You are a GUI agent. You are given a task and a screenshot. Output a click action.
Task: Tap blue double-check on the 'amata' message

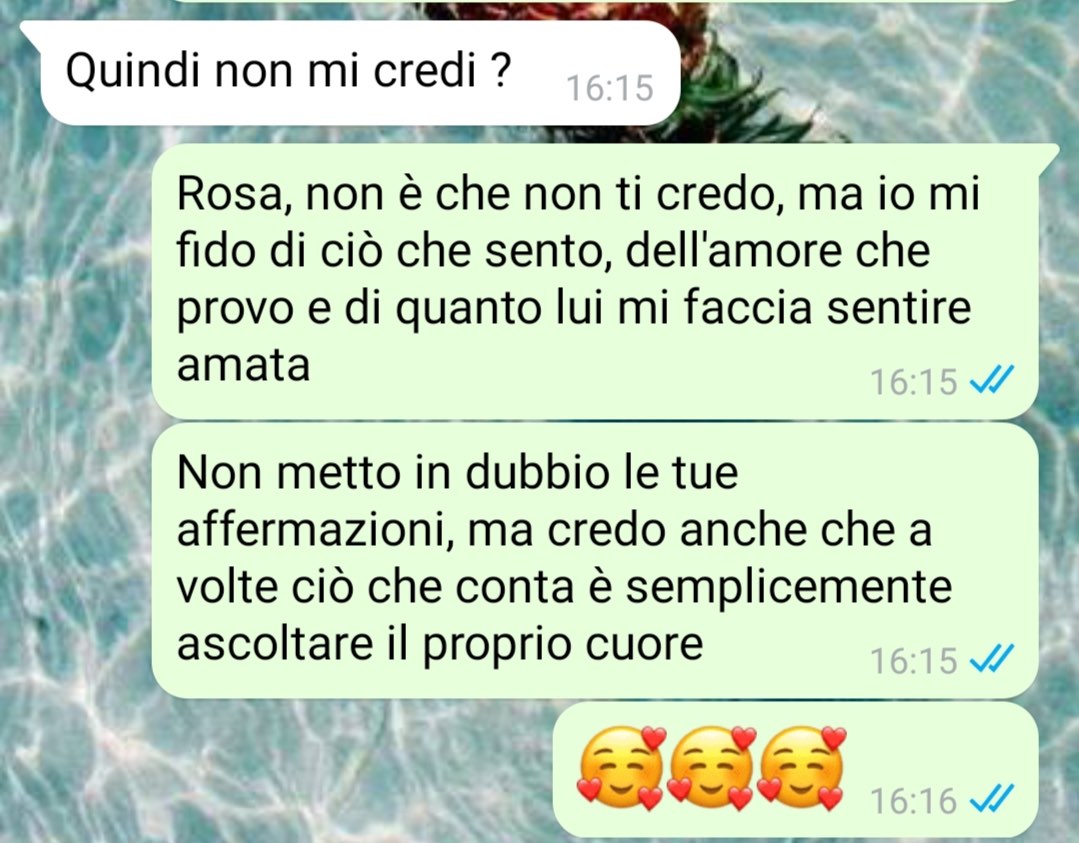[x=992, y=380]
